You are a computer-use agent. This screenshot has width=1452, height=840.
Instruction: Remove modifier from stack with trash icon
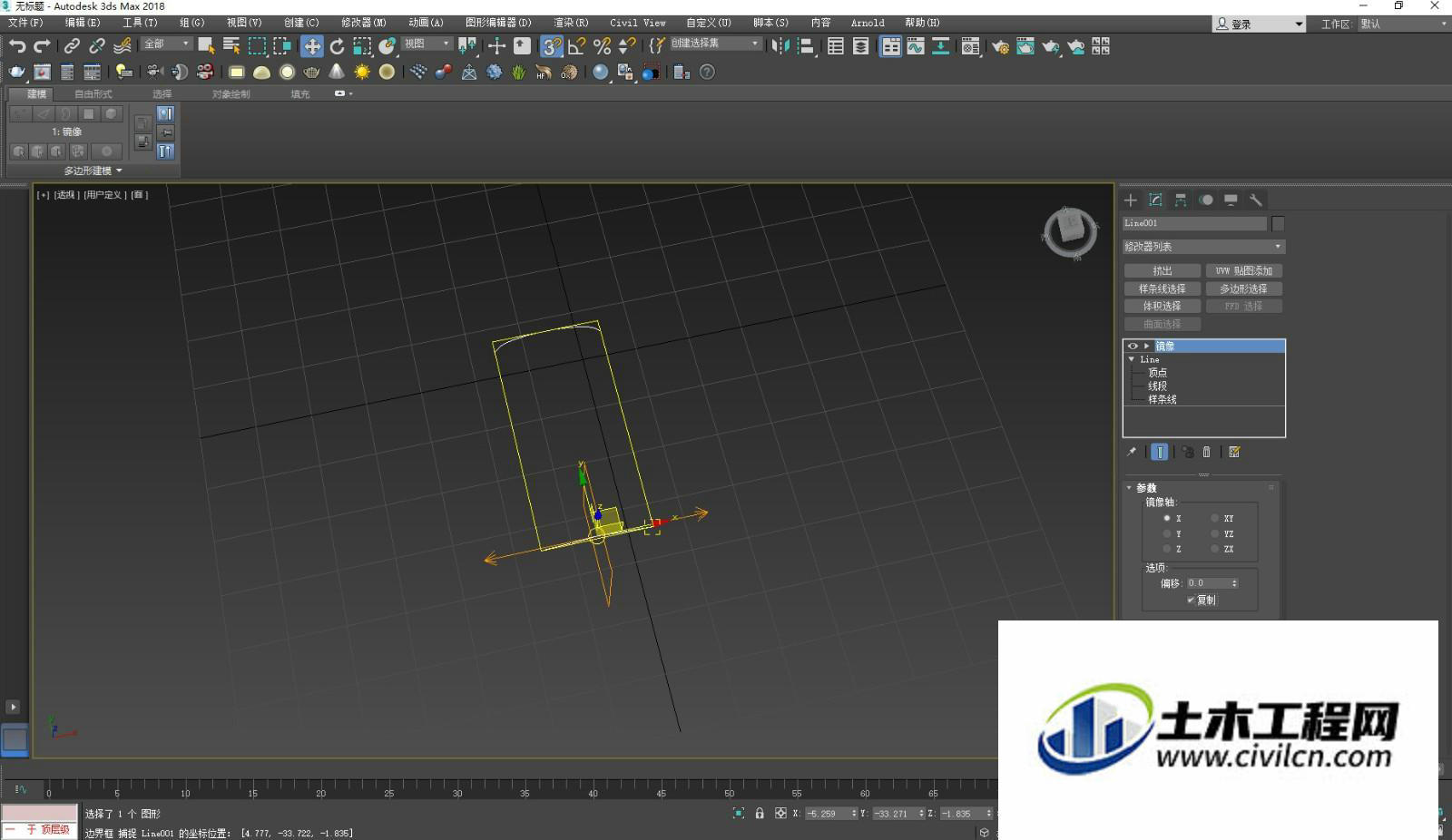click(x=1206, y=452)
